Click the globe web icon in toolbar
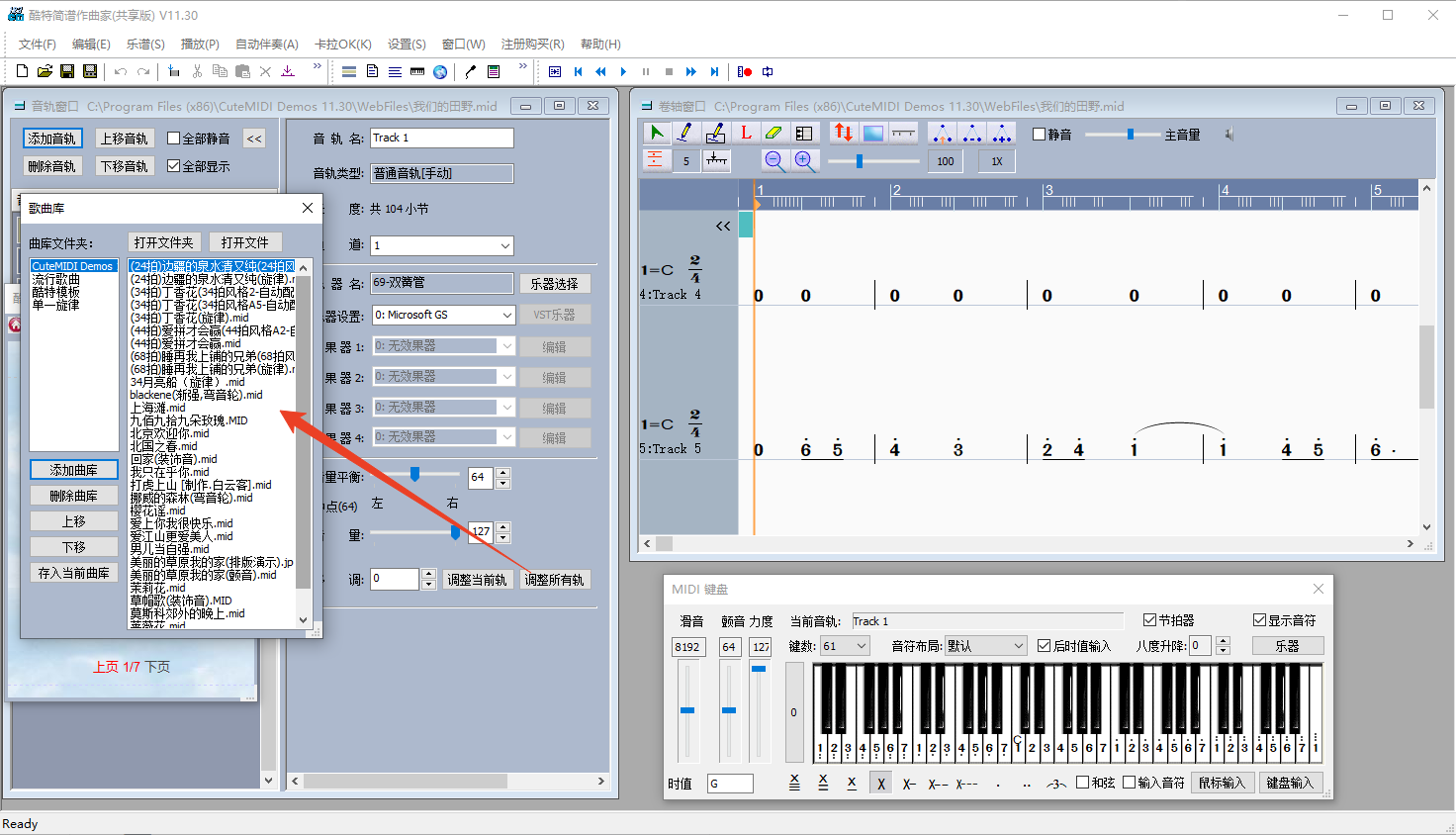 (x=440, y=71)
